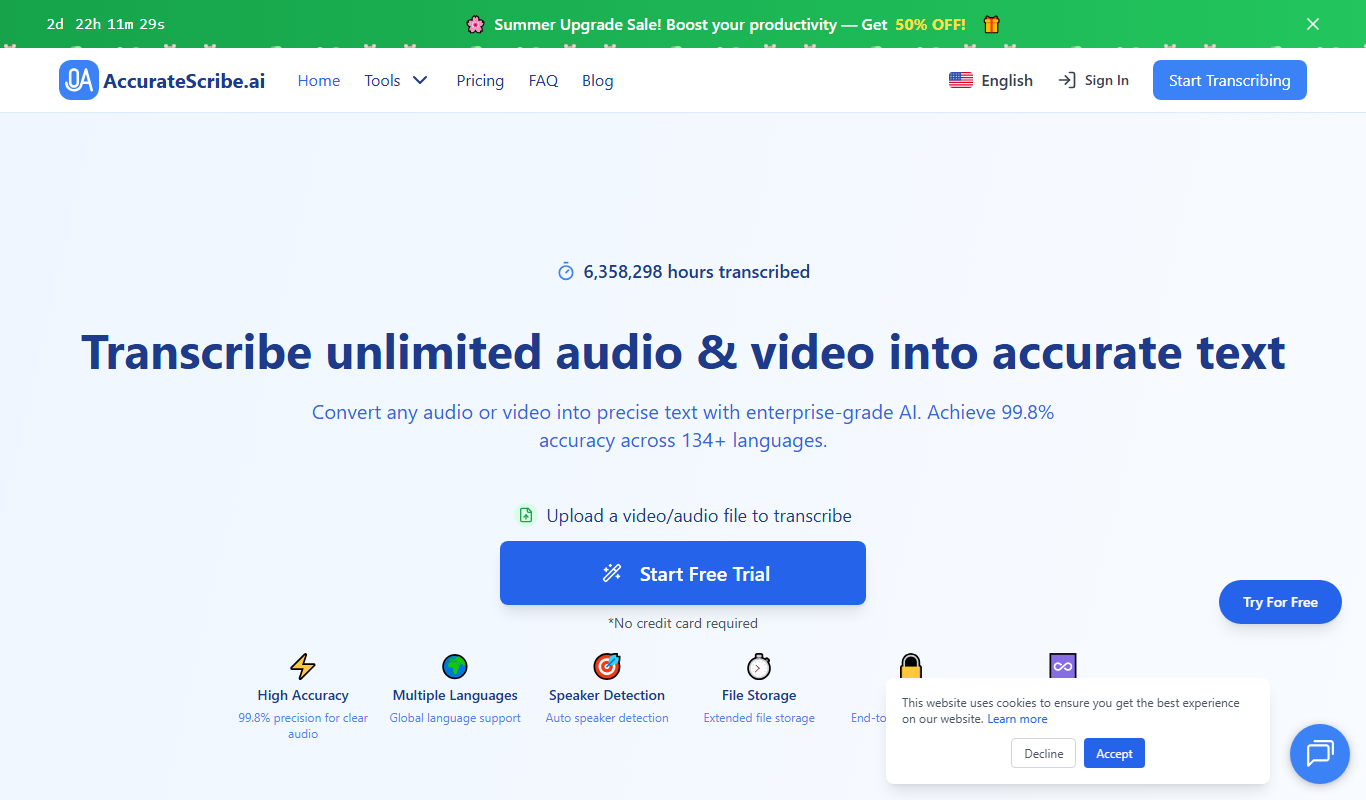
Task: Click the green upload file icon
Action: pyautogui.click(x=526, y=515)
